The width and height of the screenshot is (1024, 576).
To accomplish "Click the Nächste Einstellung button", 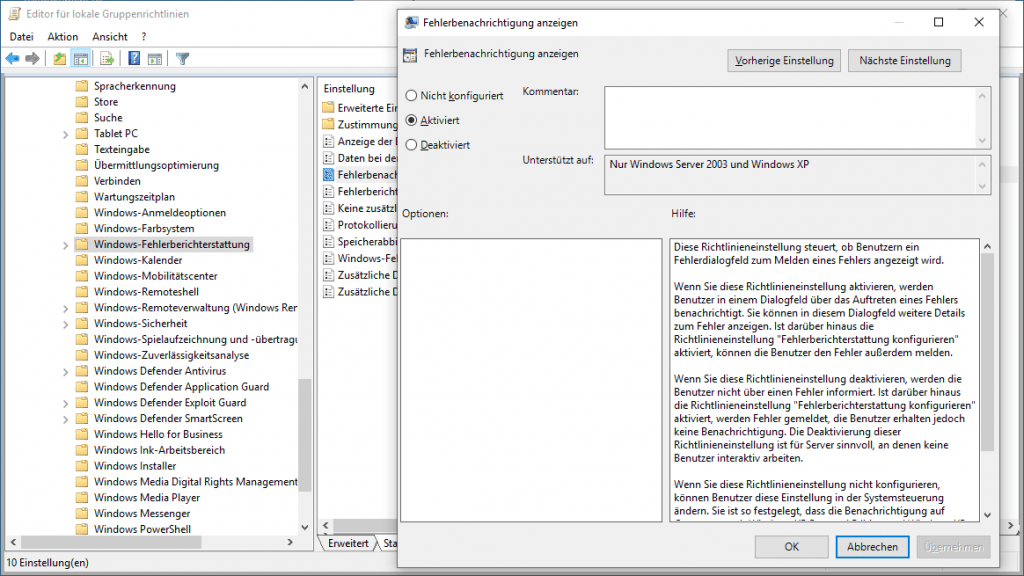I will (903, 60).
